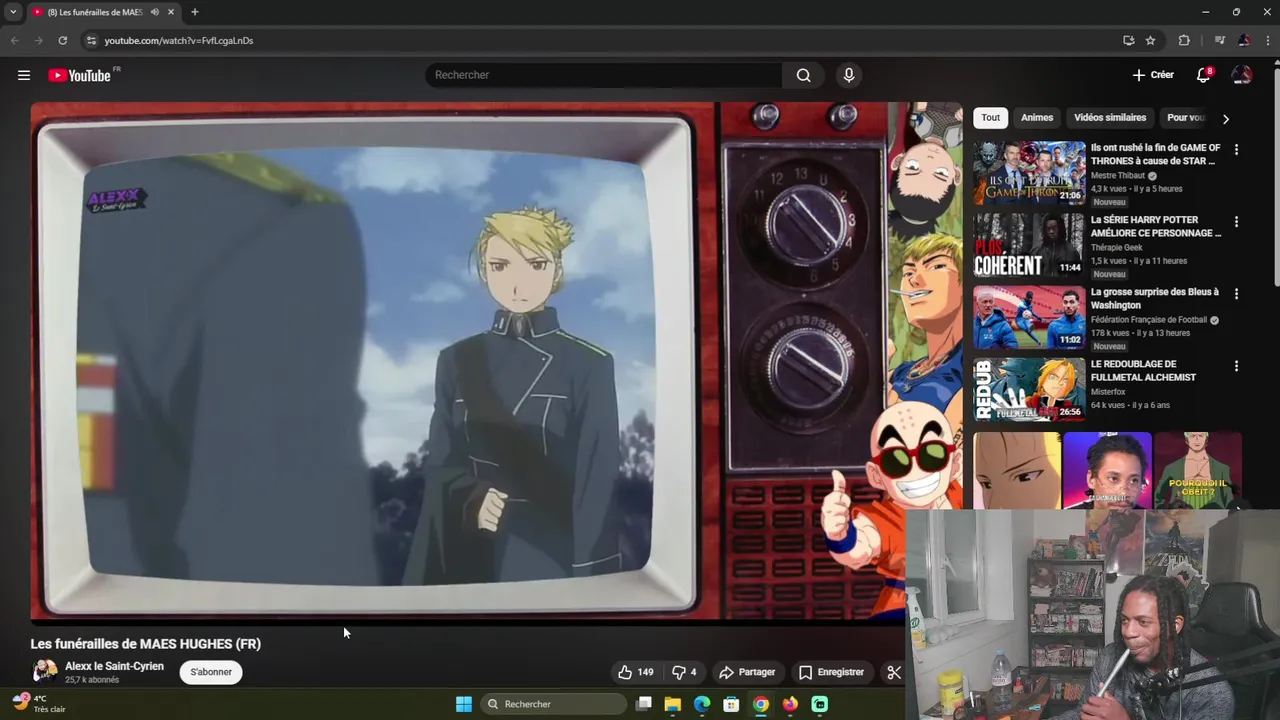Open Game of Thrones video thumbnail
1280x720 pixels.
point(1029,172)
